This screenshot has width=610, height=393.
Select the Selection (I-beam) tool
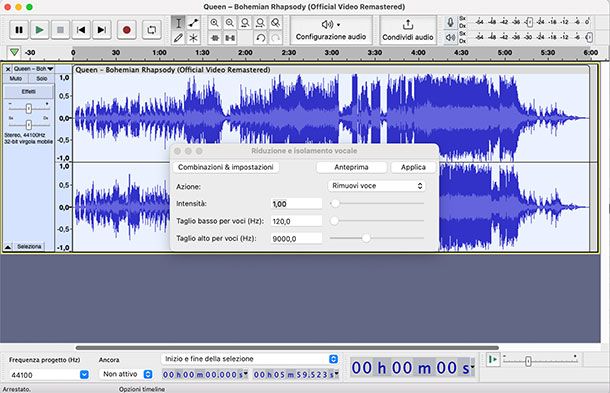[x=178, y=23]
